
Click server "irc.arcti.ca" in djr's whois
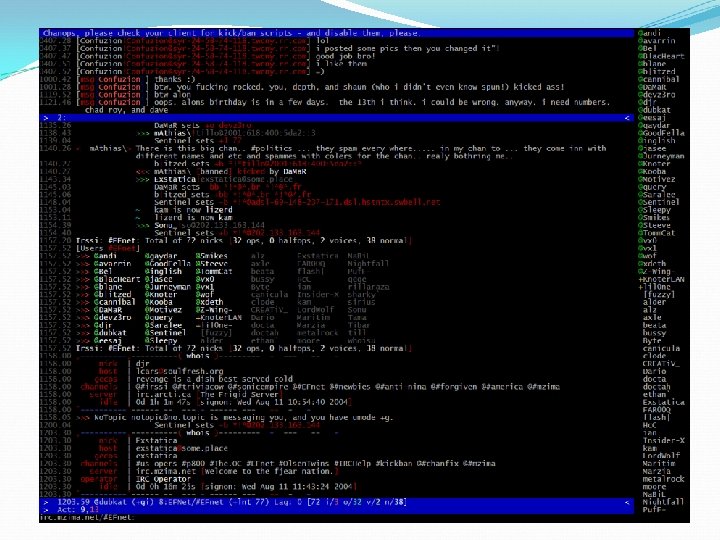point(163,395)
